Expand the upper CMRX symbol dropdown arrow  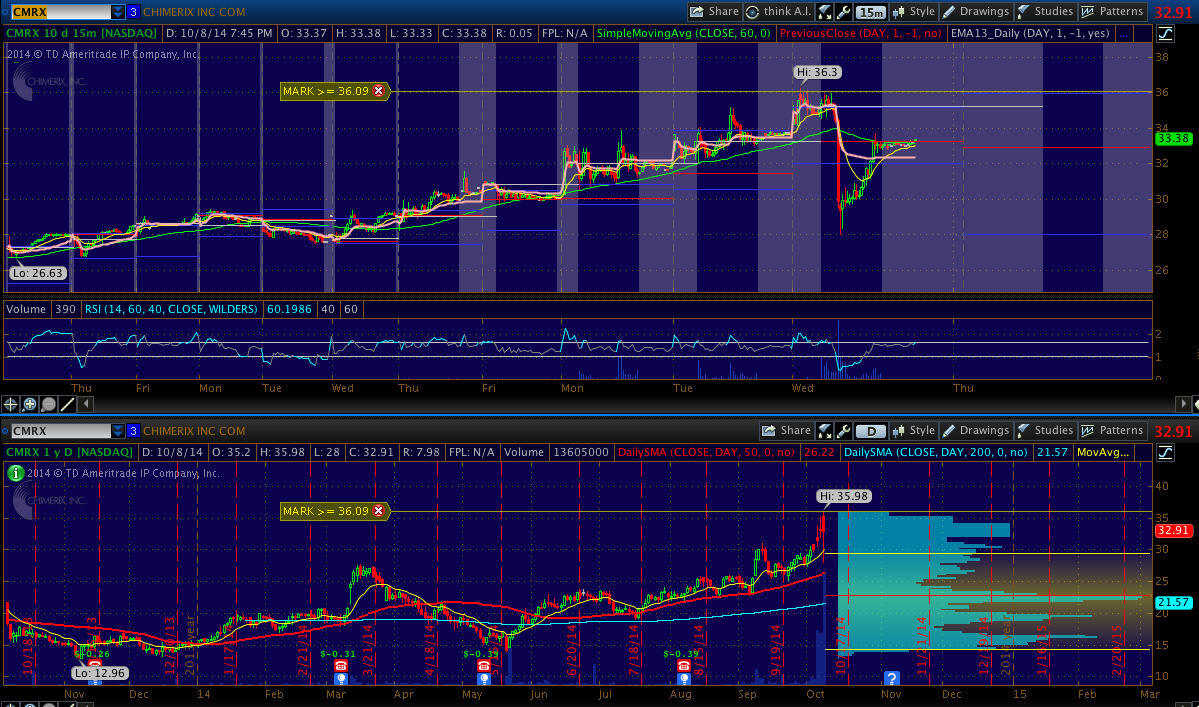pyautogui.click(x=118, y=12)
